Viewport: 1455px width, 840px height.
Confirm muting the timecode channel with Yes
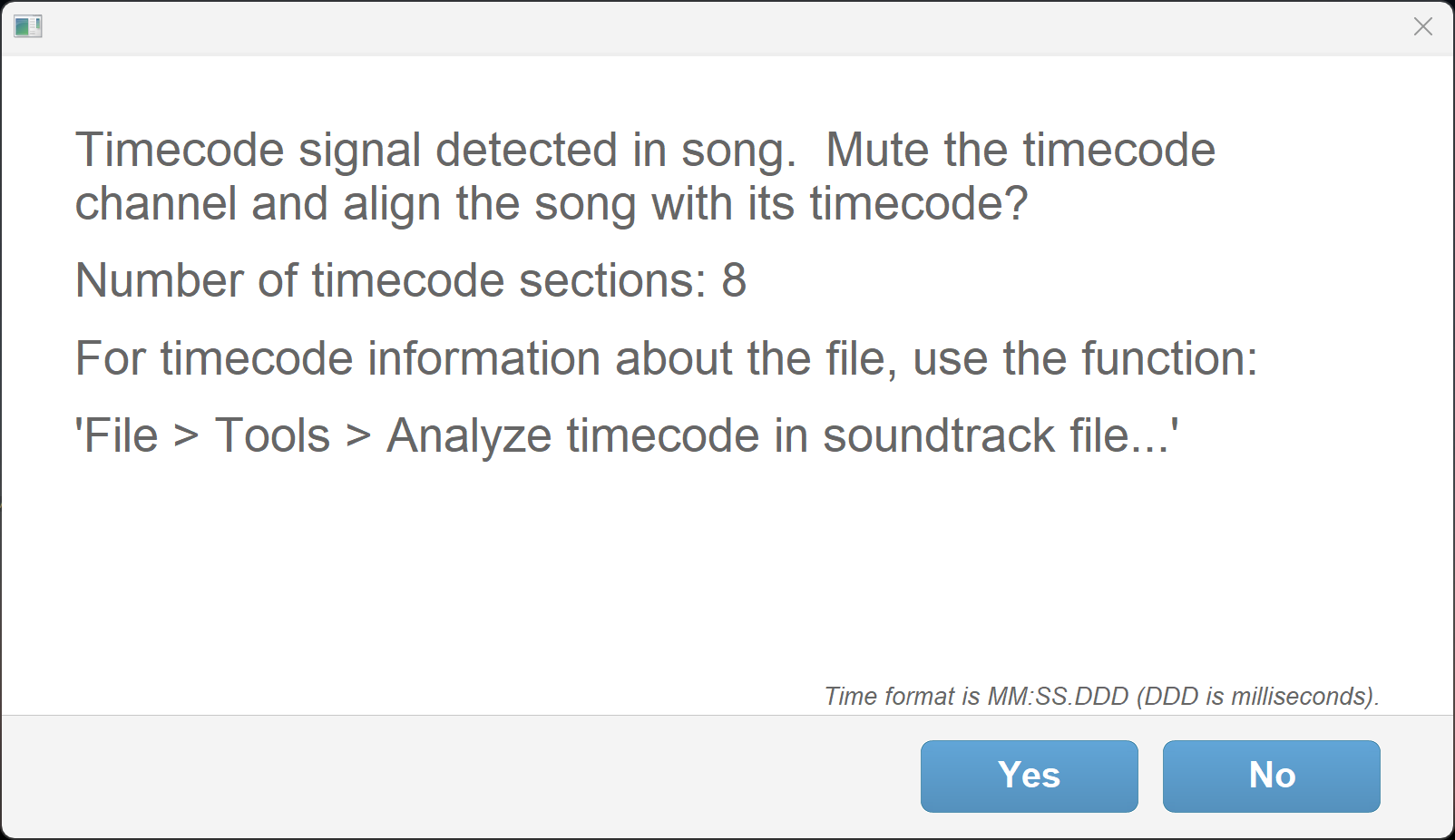click(1028, 776)
